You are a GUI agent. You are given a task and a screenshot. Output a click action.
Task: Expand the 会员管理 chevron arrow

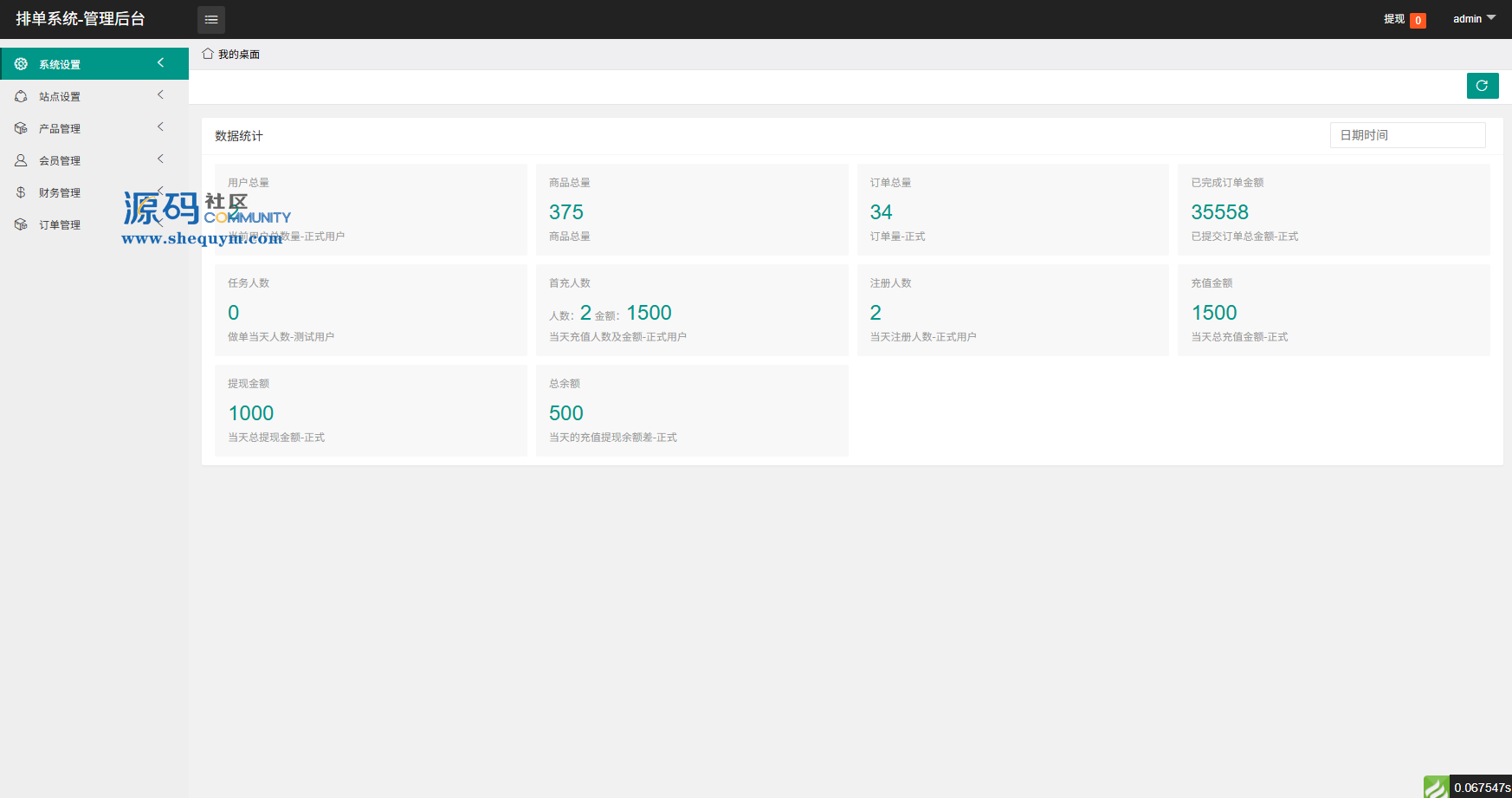(160, 159)
